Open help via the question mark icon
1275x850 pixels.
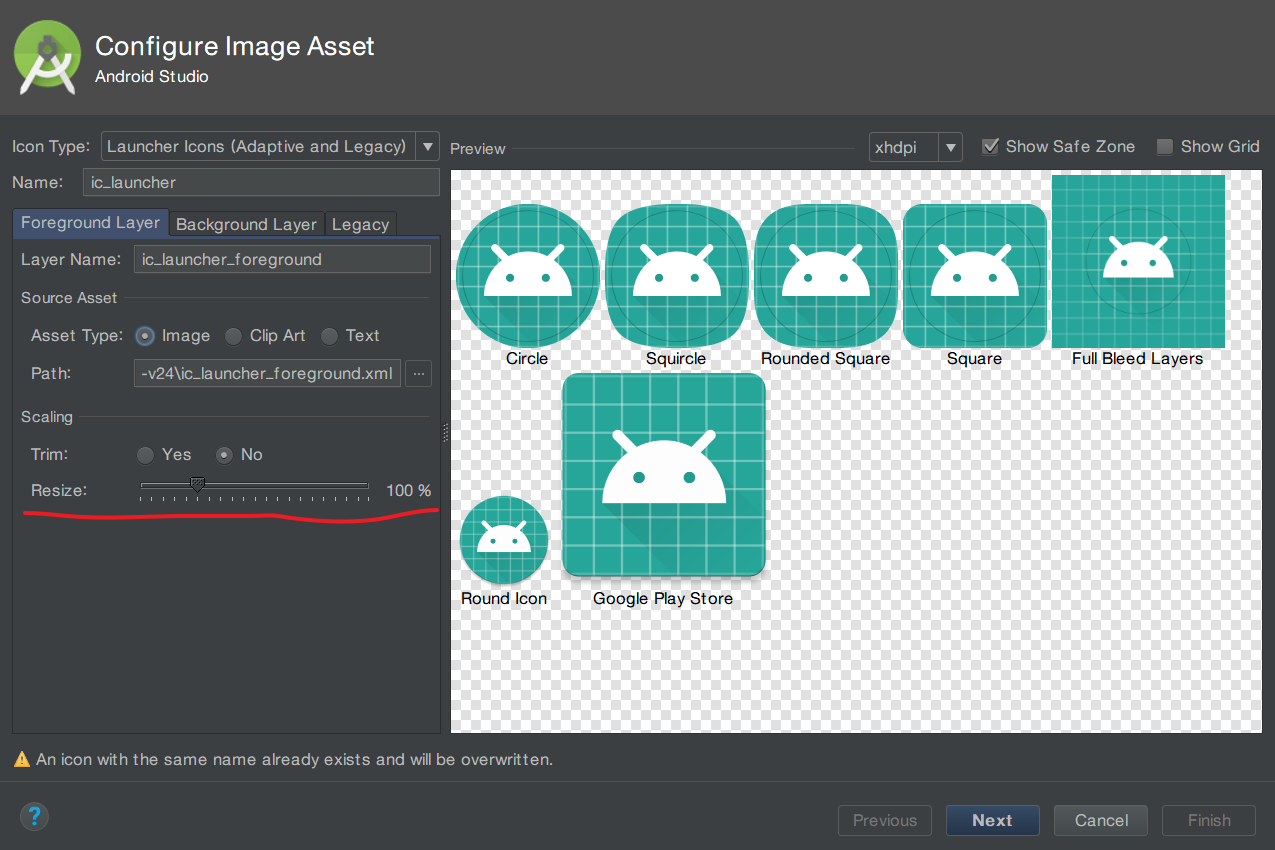[34, 817]
